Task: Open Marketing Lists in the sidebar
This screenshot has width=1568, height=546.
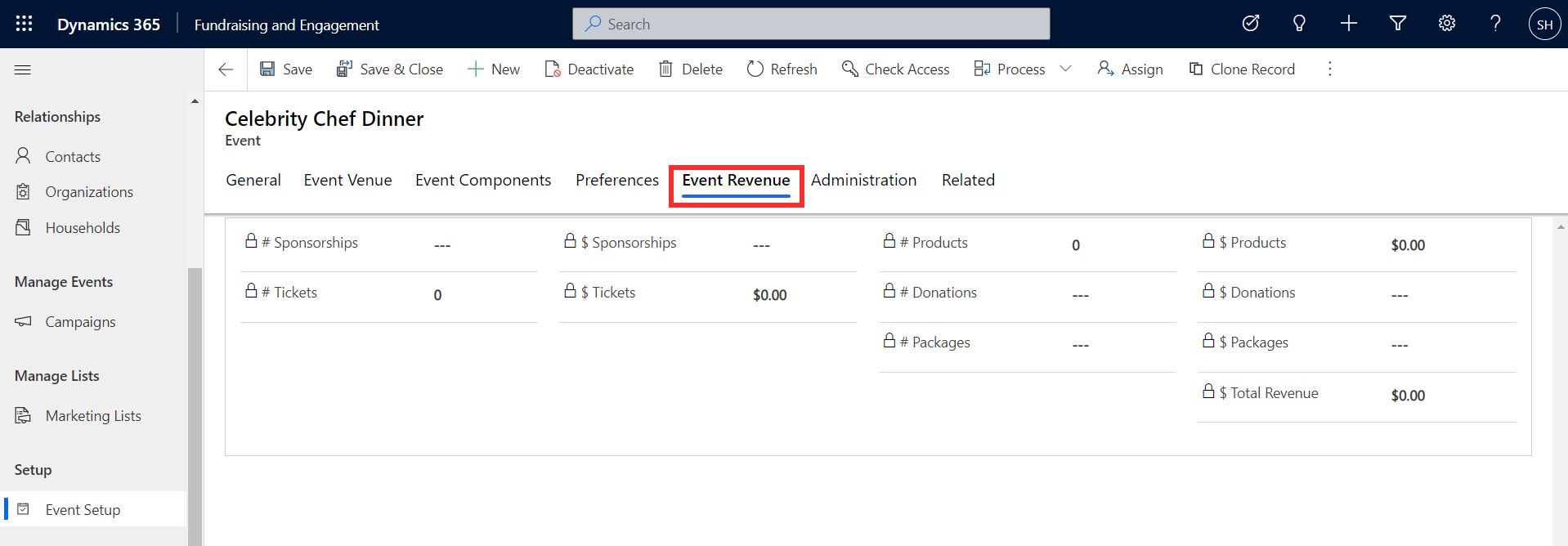Action: pos(94,416)
